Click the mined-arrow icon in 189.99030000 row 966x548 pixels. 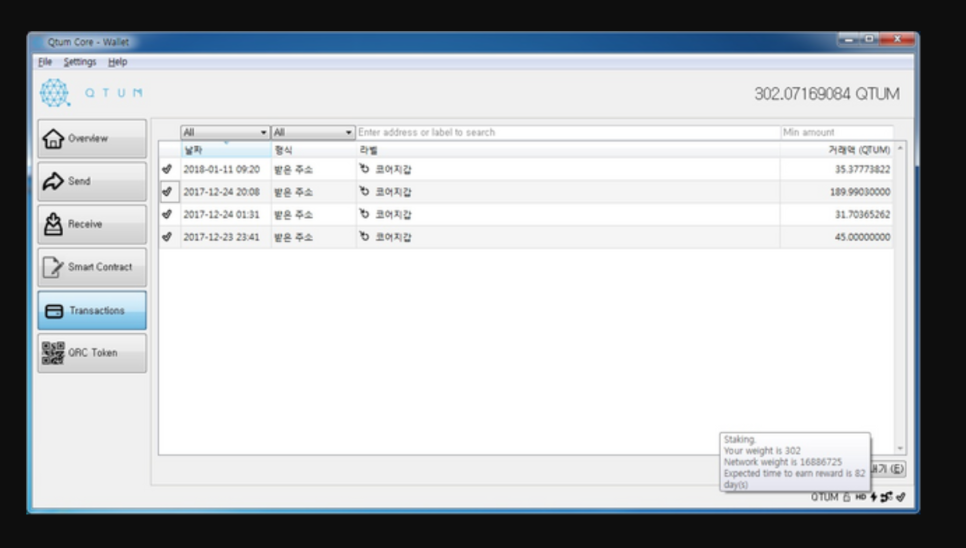[x=364, y=191]
